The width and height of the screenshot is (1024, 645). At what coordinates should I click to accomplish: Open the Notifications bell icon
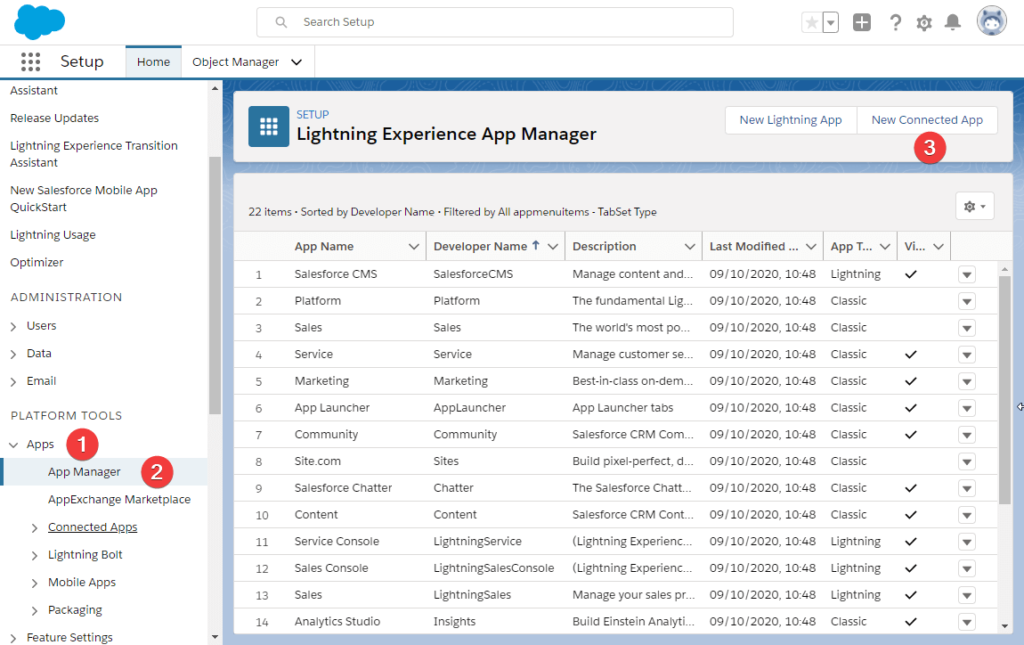point(953,23)
